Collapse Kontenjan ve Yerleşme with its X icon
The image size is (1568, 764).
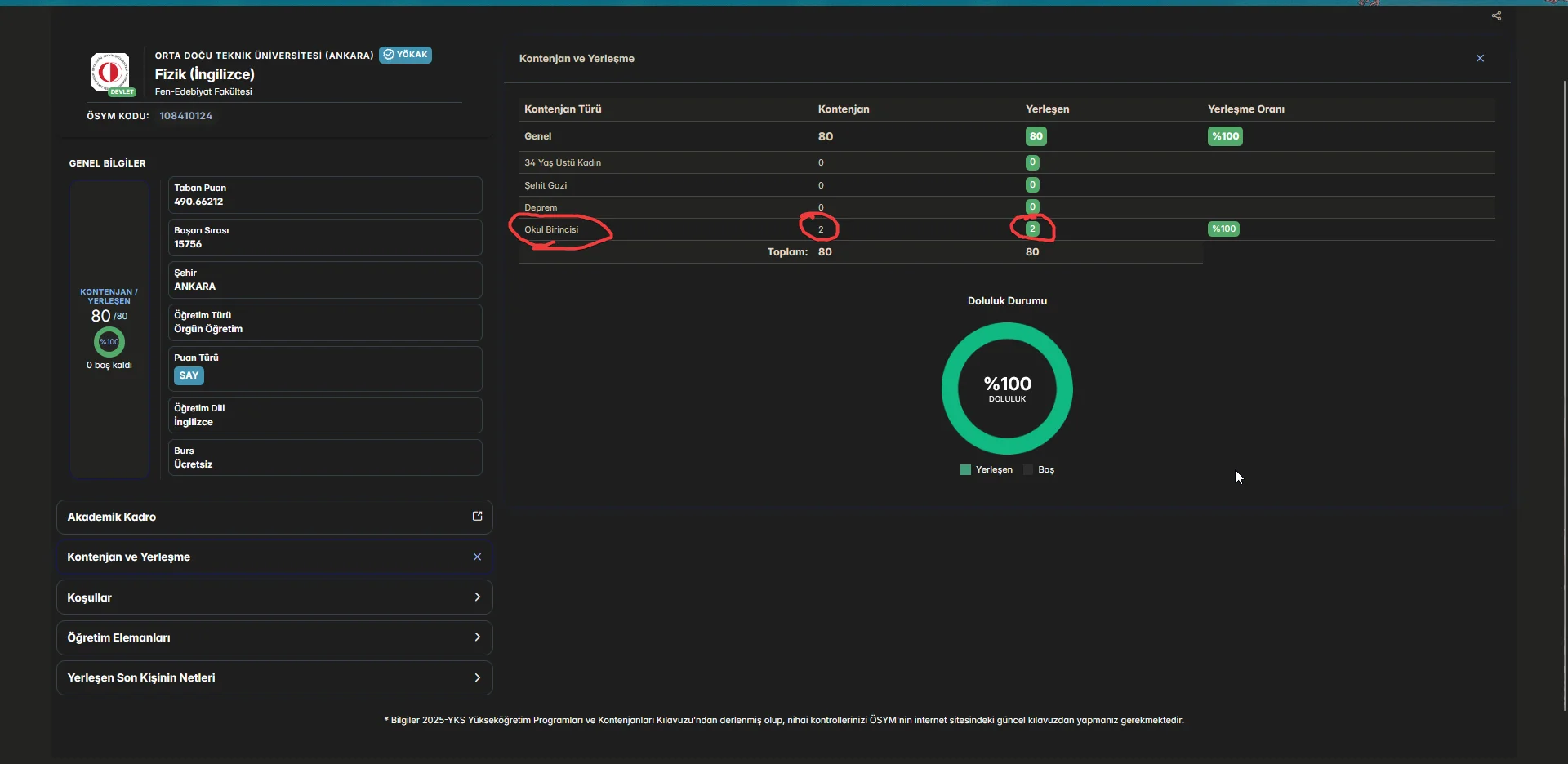[478, 557]
